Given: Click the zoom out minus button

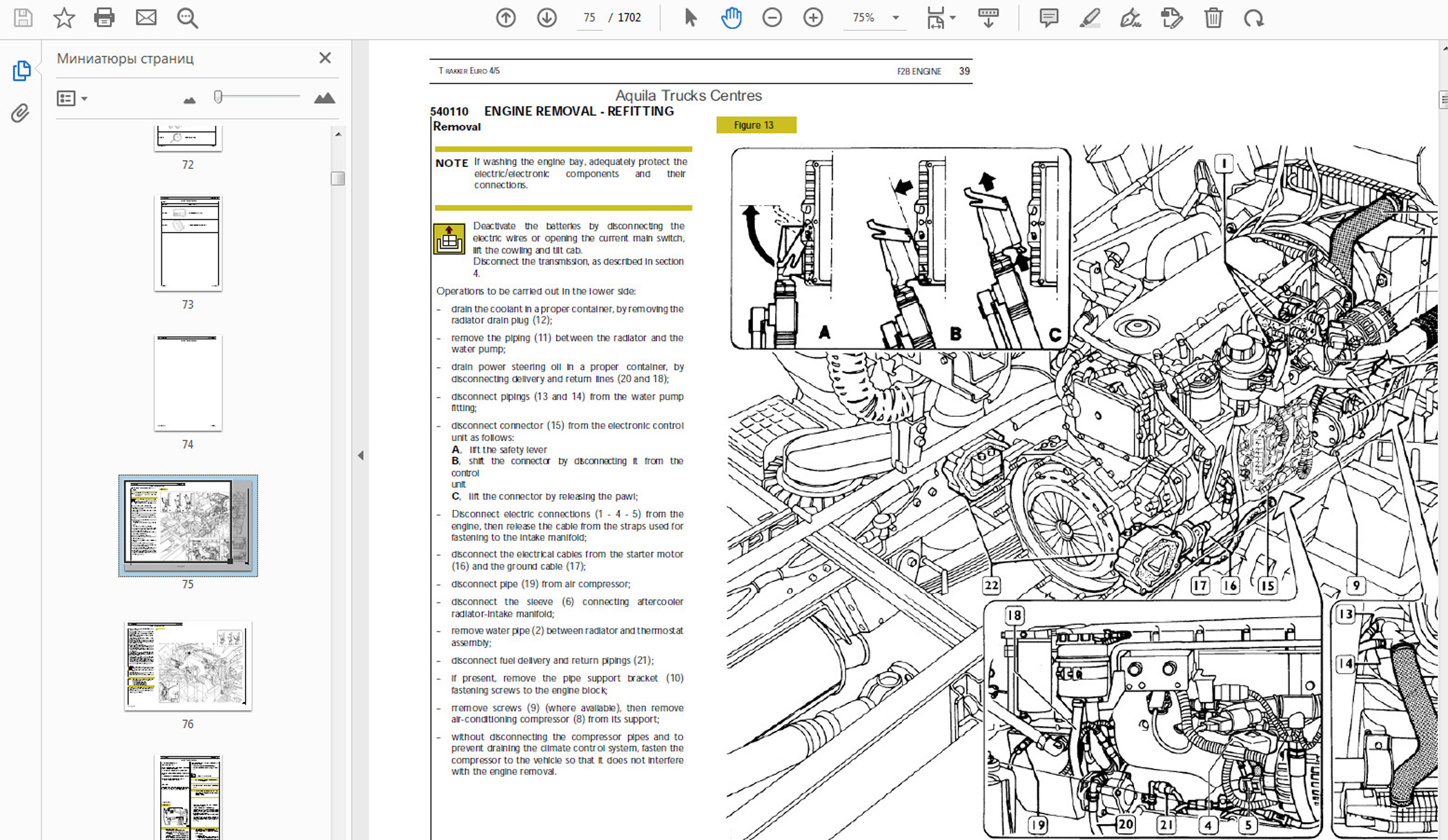Looking at the screenshot, I should point(772,18).
